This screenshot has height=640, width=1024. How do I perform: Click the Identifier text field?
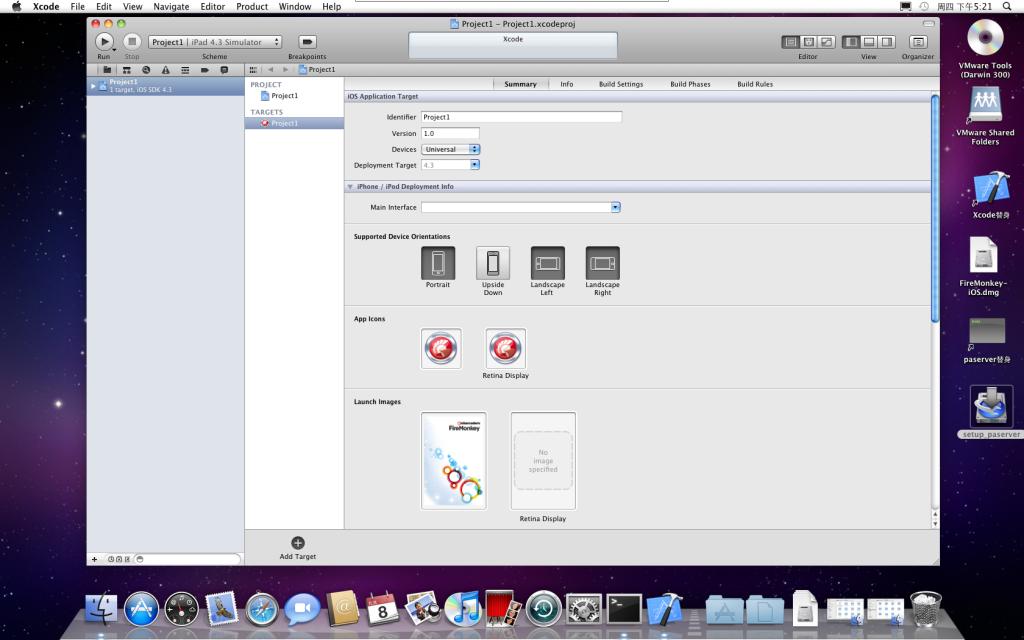point(521,117)
